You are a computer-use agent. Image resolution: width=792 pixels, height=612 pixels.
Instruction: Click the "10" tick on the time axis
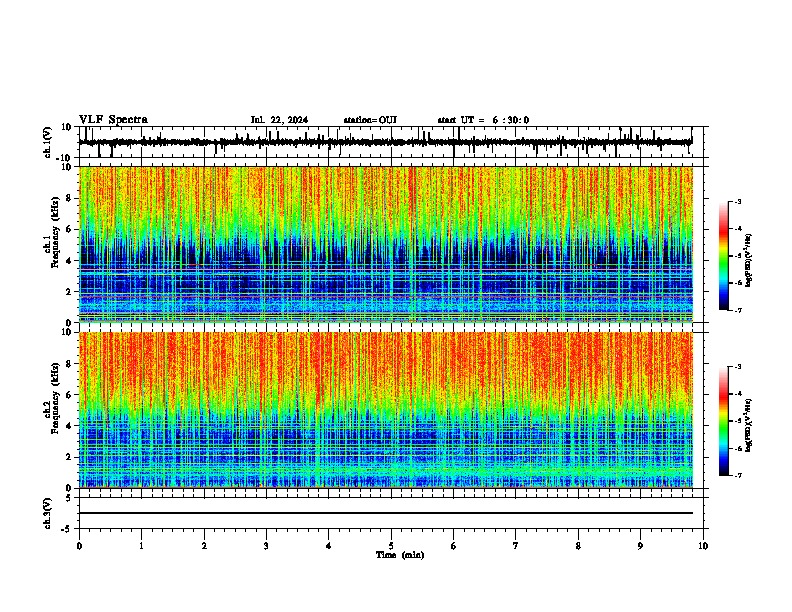point(703,546)
